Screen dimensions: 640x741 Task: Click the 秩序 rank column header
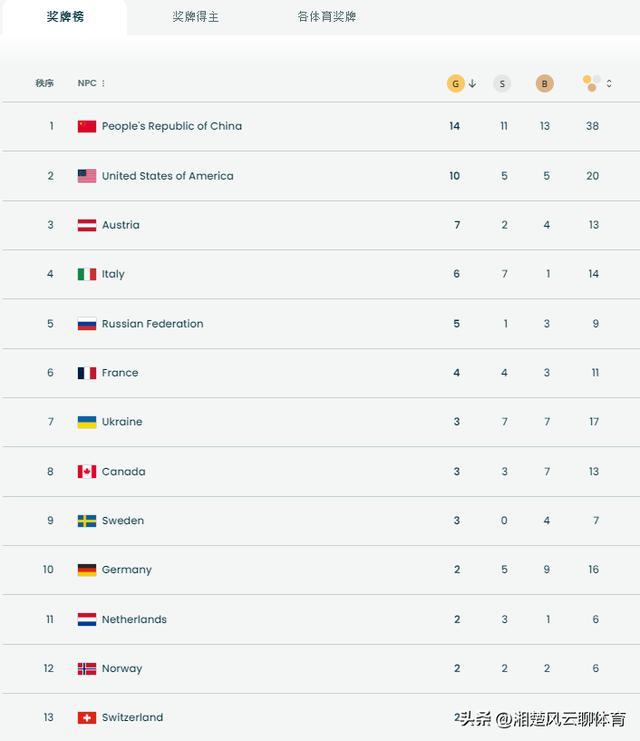click(45, 84)
